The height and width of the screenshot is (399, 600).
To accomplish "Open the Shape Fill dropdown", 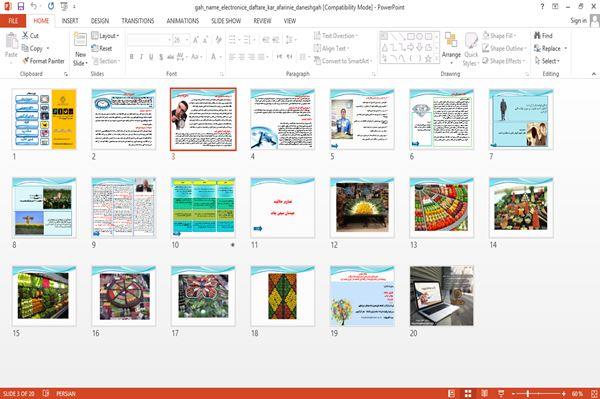I will [499, 36].
